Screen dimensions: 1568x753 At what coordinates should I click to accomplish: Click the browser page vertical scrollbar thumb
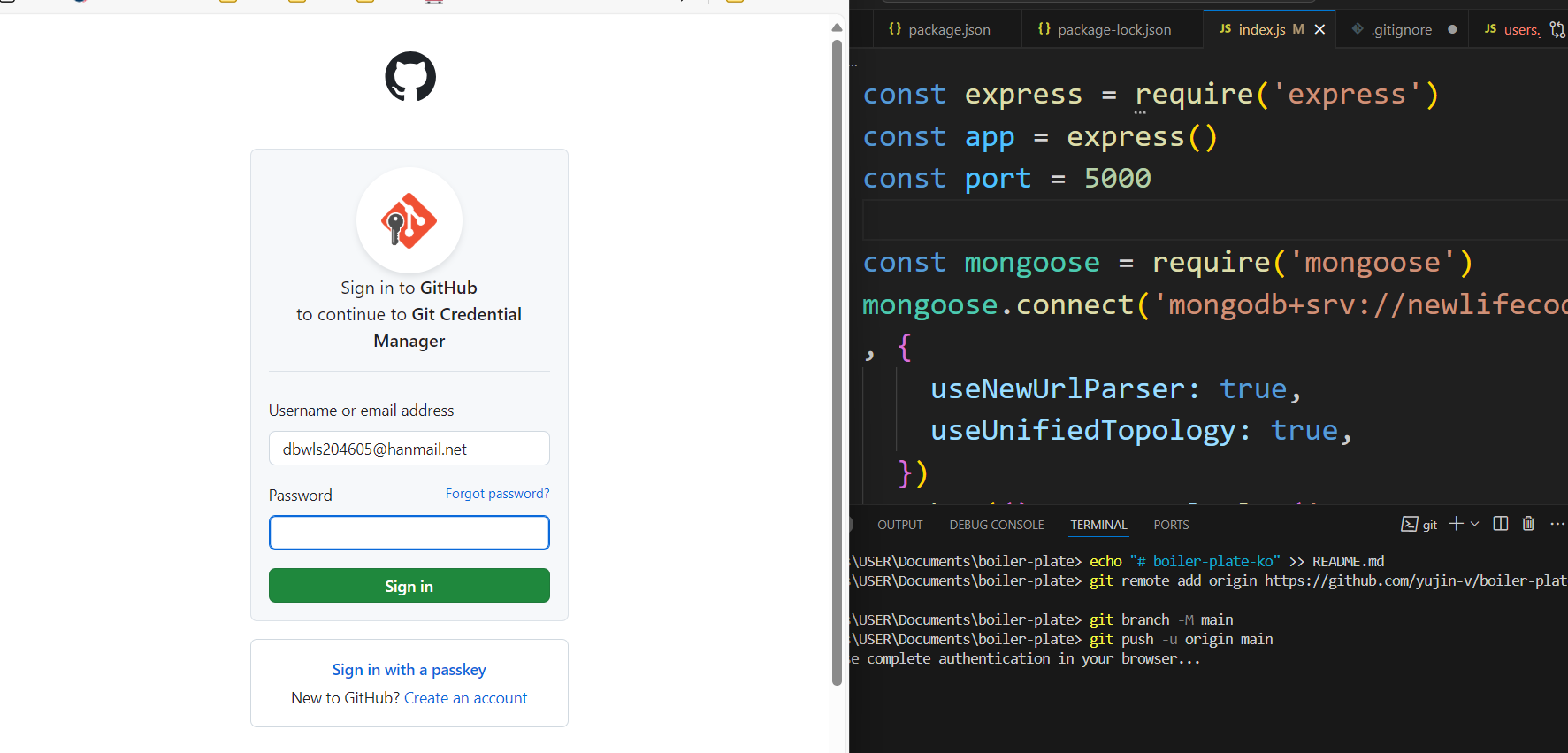pyautogui.click(x=837, y=363)
